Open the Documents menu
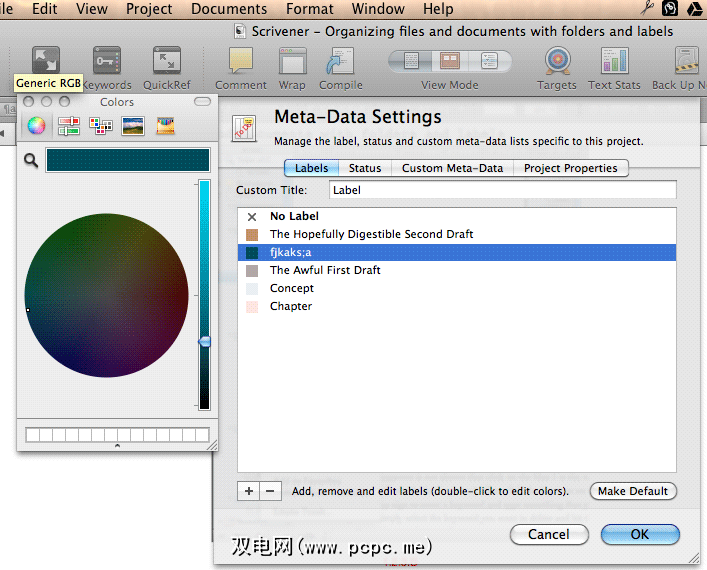 pyautogui.click(x=229, y=9)
